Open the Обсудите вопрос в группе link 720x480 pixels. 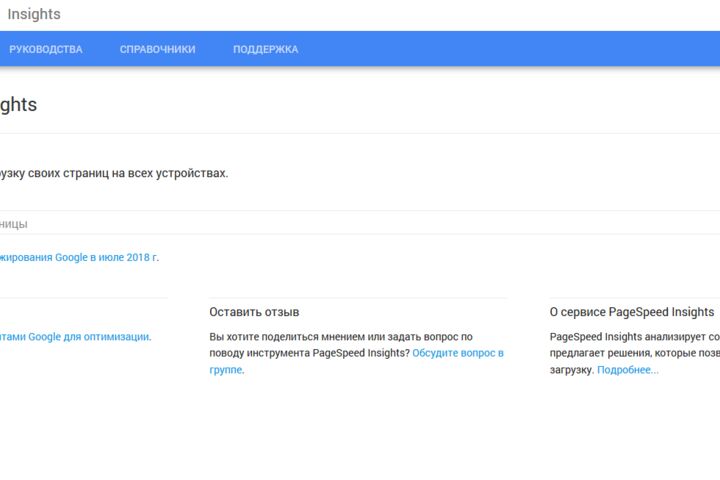pyautogui.click(x=356, y=361)
